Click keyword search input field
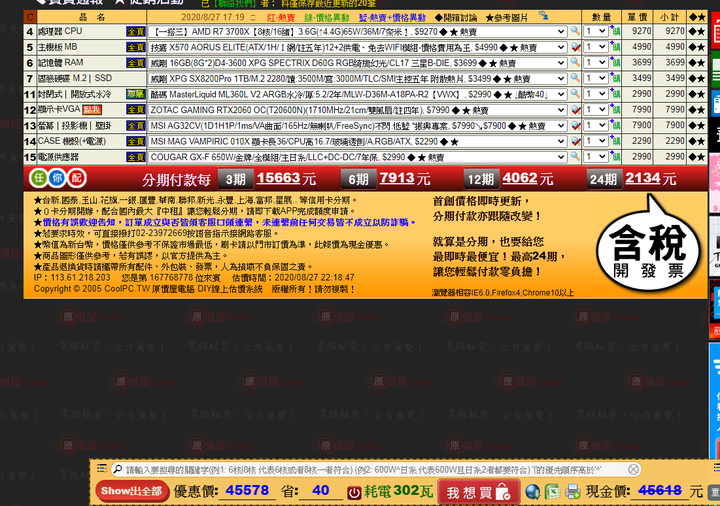720x506 pixels. pyautogui.click(x=376, y=469)
